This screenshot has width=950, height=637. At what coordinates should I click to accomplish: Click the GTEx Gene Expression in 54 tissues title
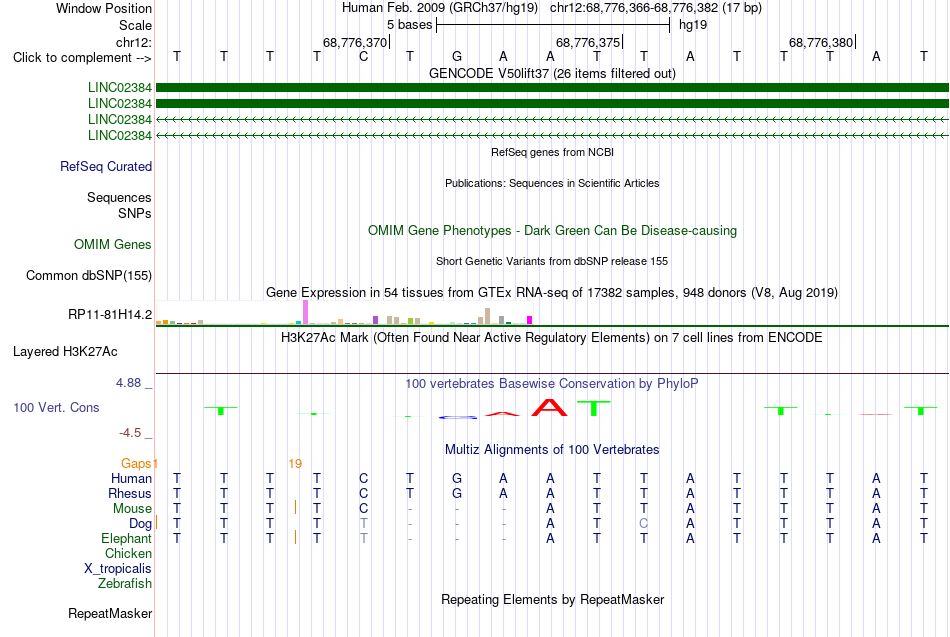pyautogui.click(x=552, y=293)
